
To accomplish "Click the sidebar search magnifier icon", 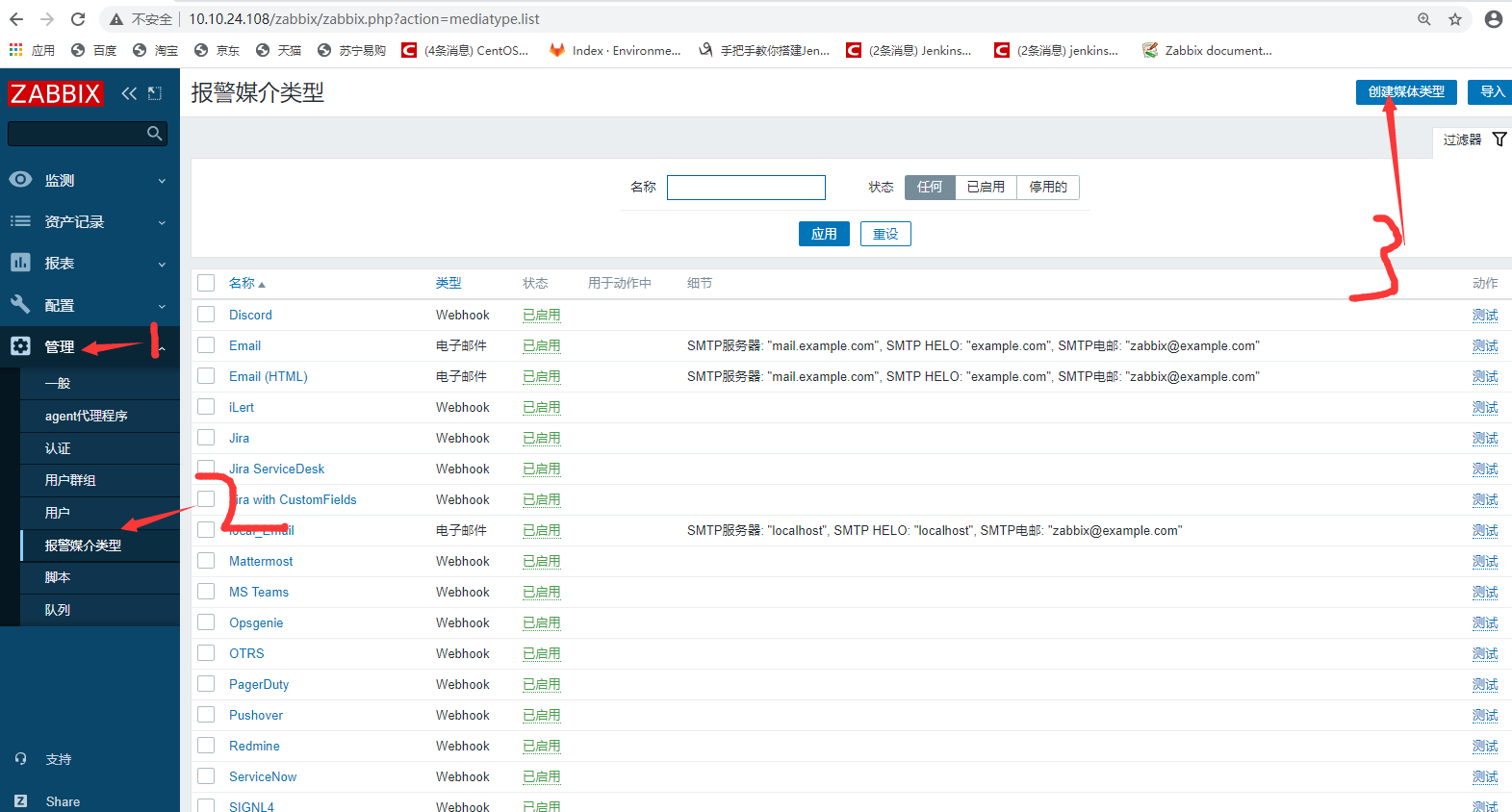I will (154, 134).
